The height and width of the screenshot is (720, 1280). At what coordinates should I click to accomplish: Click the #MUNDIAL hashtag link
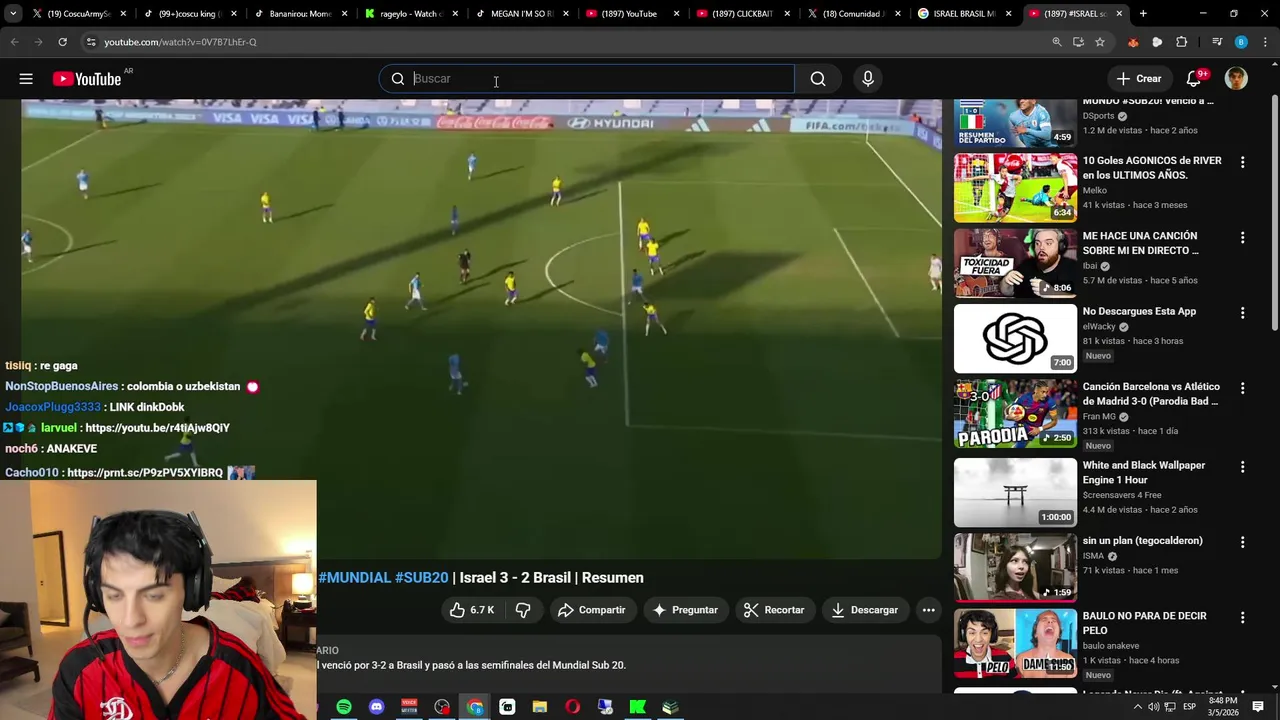pos(354,578)
